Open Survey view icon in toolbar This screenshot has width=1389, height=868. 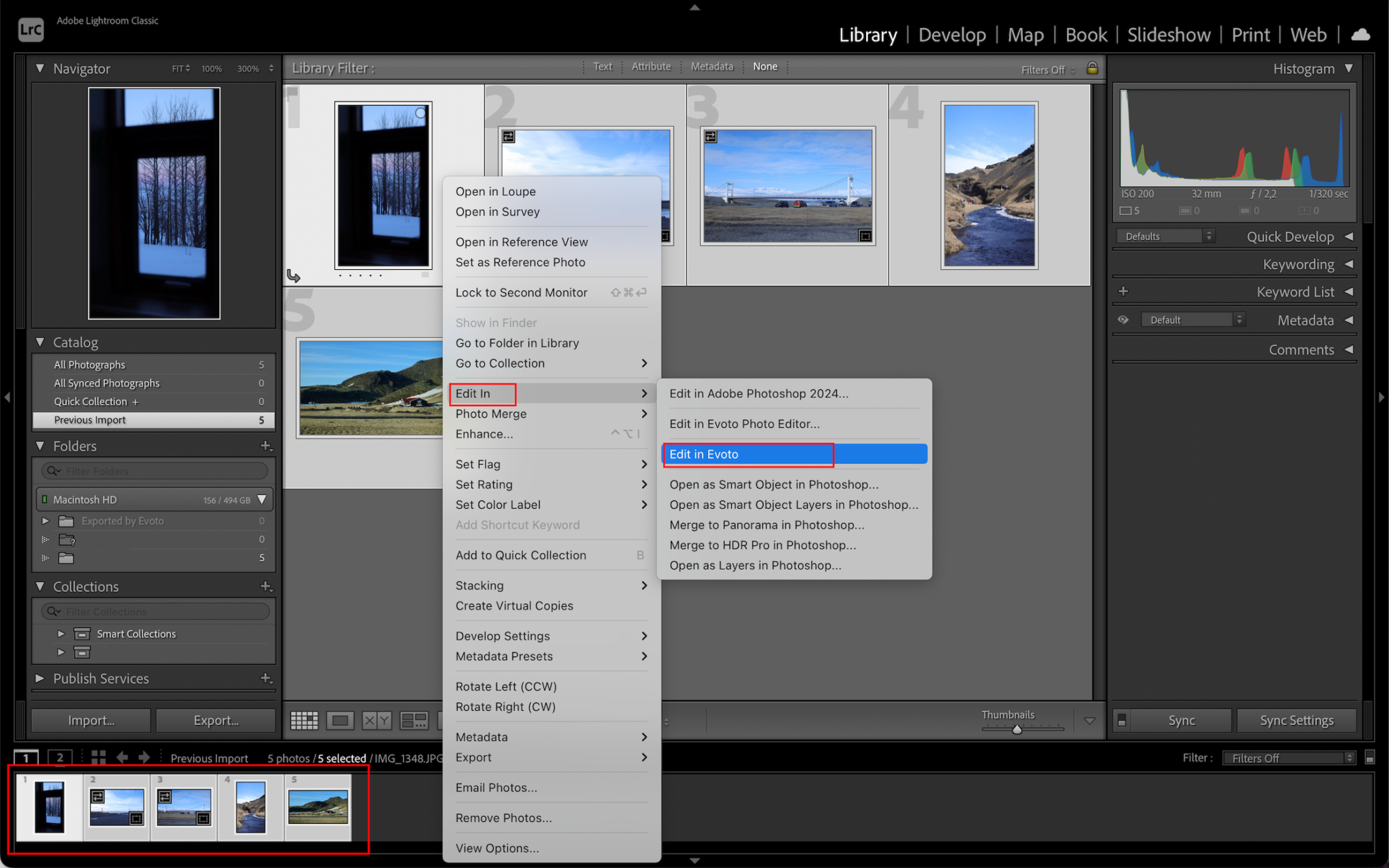pyautogui.click(x=414, y=720)
